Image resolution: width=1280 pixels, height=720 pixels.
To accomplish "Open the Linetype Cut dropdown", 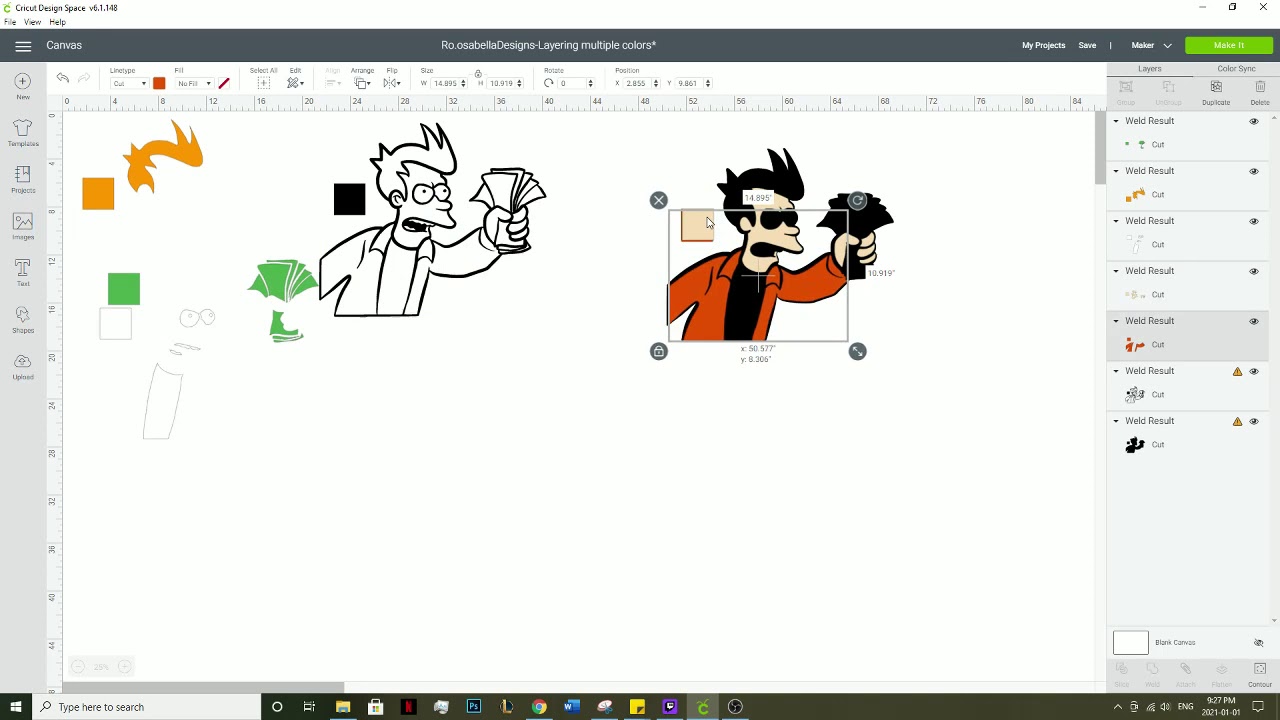I will 129,84.
